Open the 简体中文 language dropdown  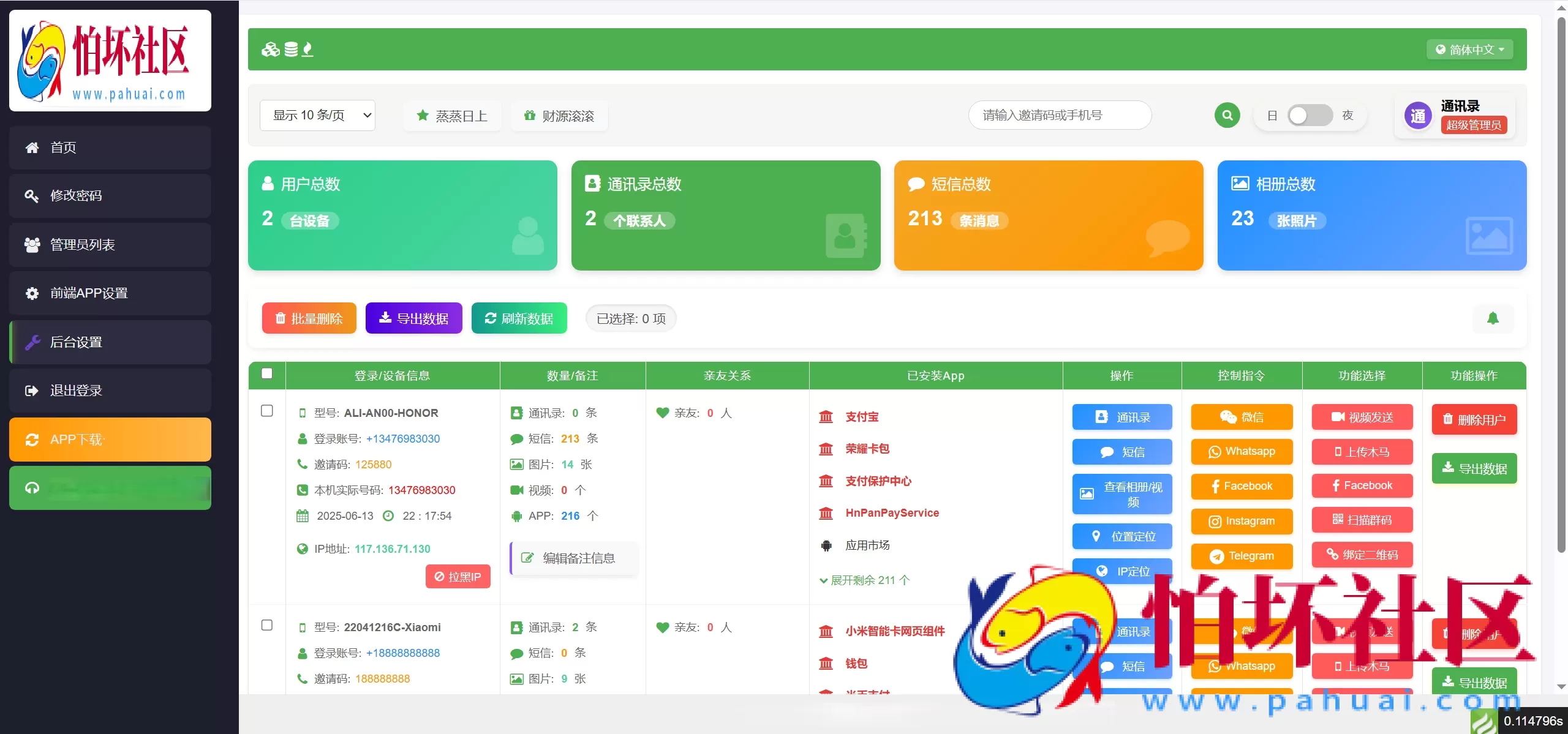point(1469,49)
